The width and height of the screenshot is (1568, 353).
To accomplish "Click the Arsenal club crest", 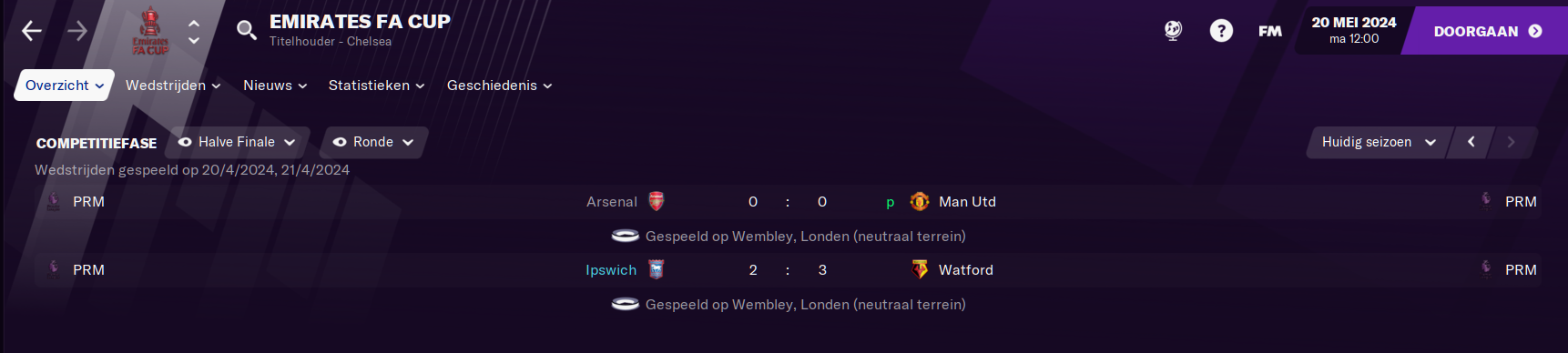I will click(x=656, y=201).
